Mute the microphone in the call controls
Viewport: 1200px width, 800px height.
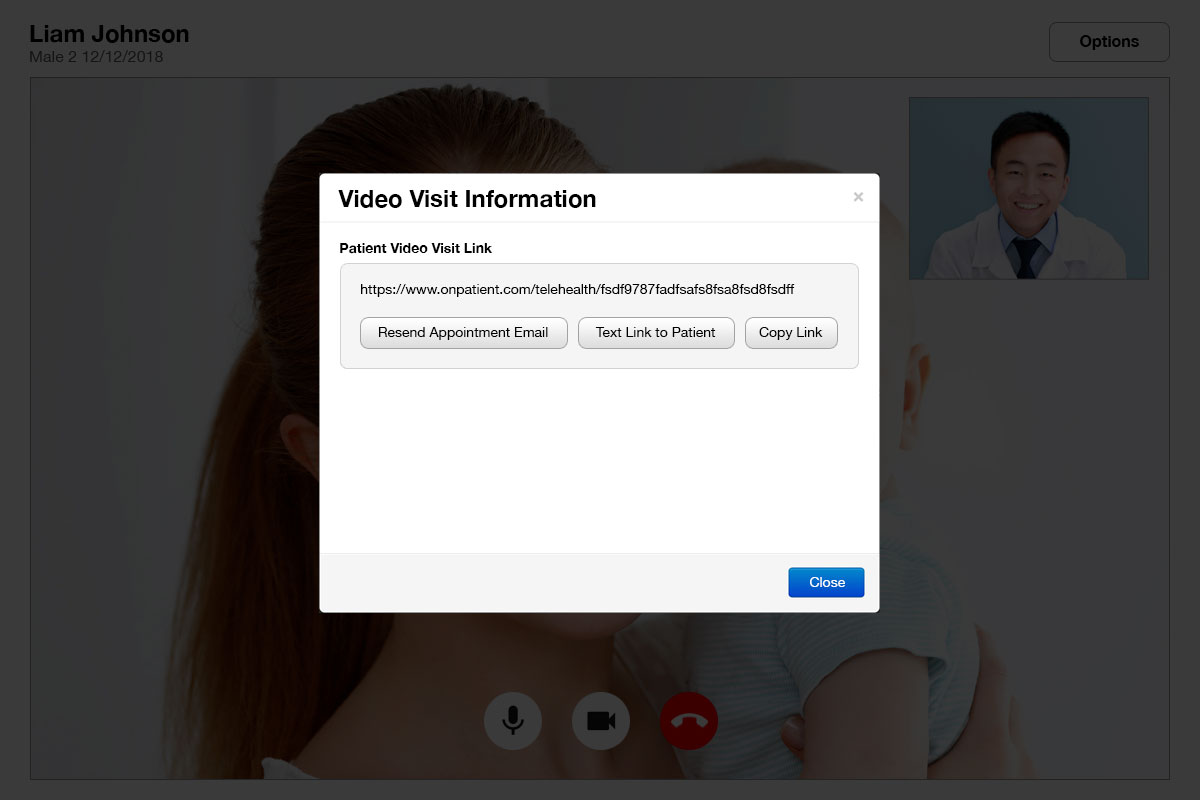coord(513,721)
